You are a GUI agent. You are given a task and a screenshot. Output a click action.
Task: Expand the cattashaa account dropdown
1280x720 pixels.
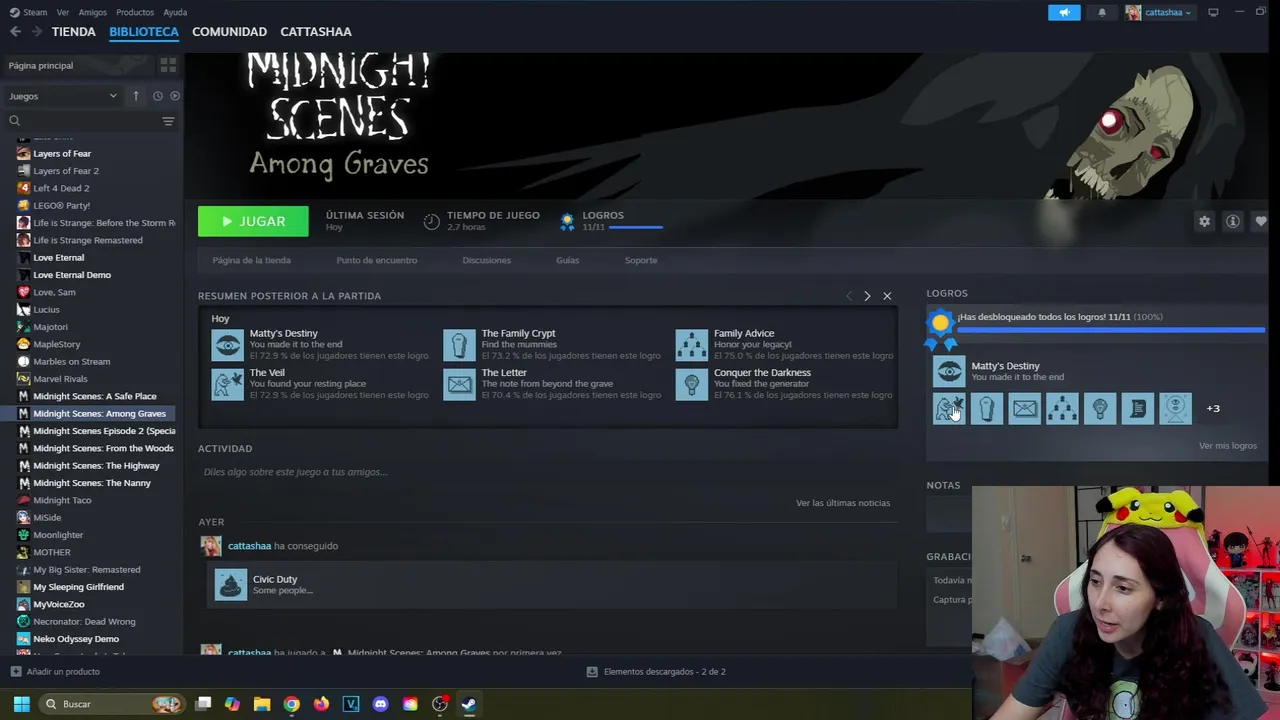(1158, 12)
